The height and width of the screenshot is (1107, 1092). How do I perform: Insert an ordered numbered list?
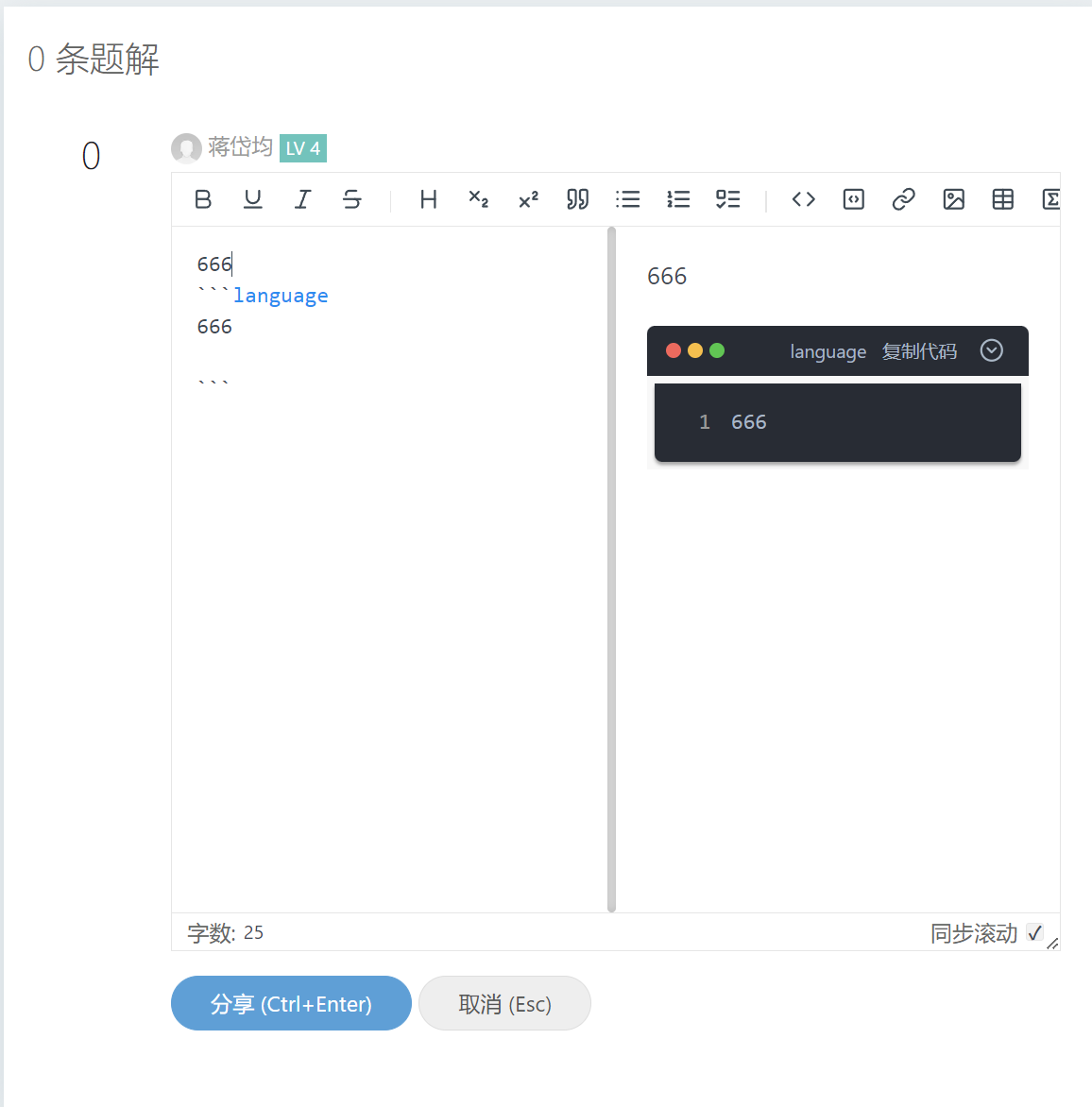677,200
